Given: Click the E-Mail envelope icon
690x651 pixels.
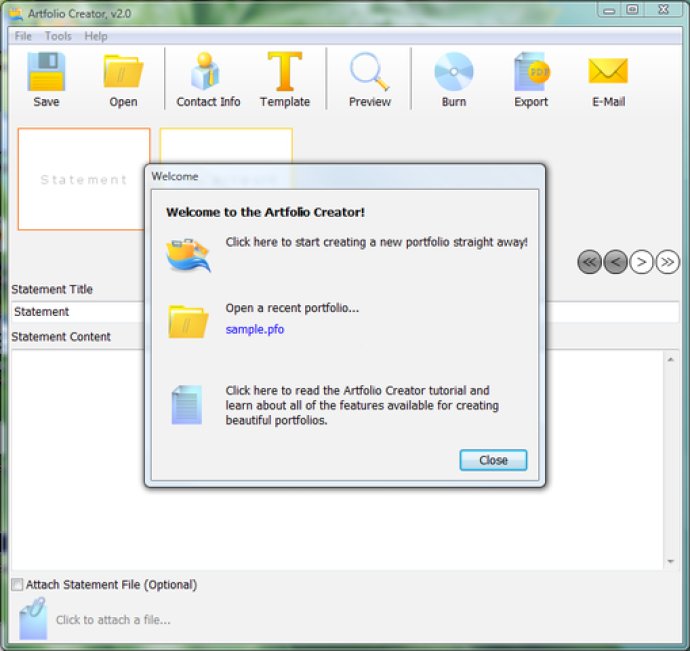Looking at the screenshot, I should pos(608,71).
